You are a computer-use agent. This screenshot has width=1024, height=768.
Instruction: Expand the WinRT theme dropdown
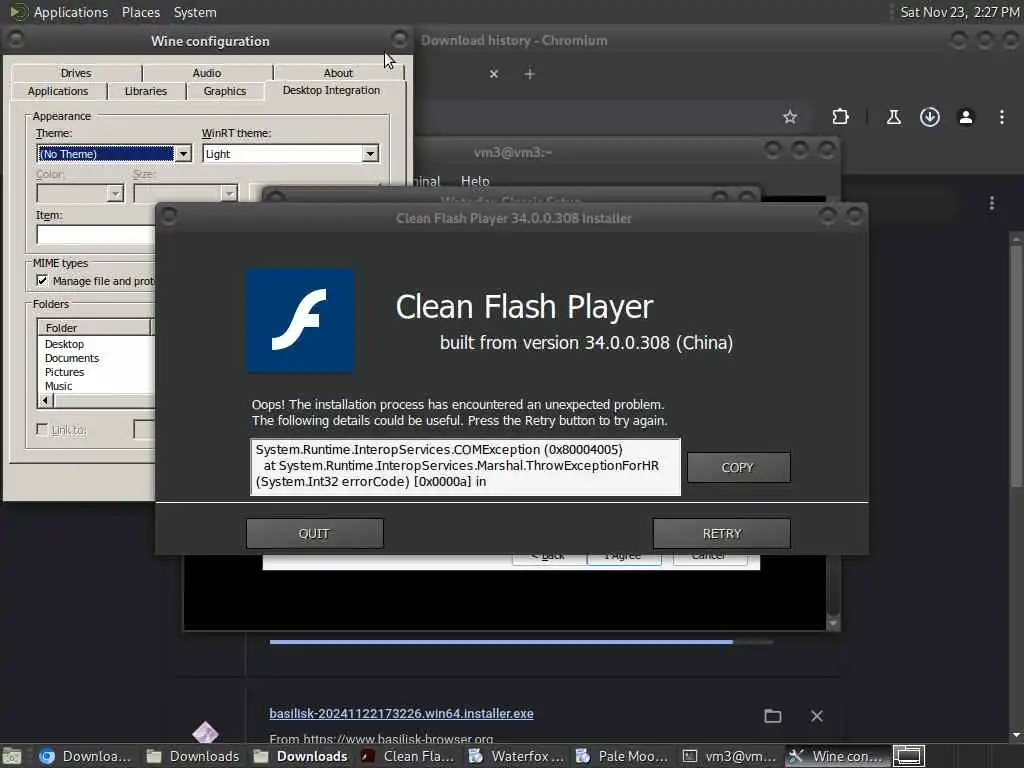point(370,154)
